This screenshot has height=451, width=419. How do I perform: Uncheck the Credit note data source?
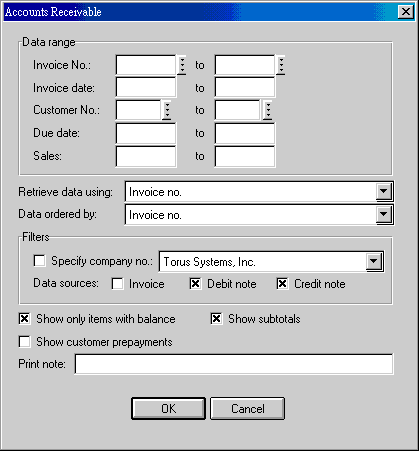click(282, 284)
